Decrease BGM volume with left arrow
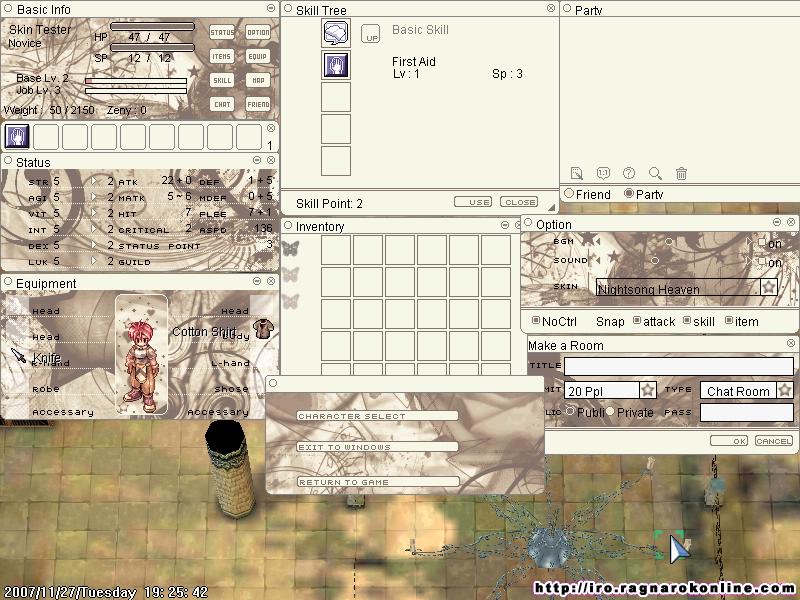The image size is (800, 600). [x=597, y=241]
